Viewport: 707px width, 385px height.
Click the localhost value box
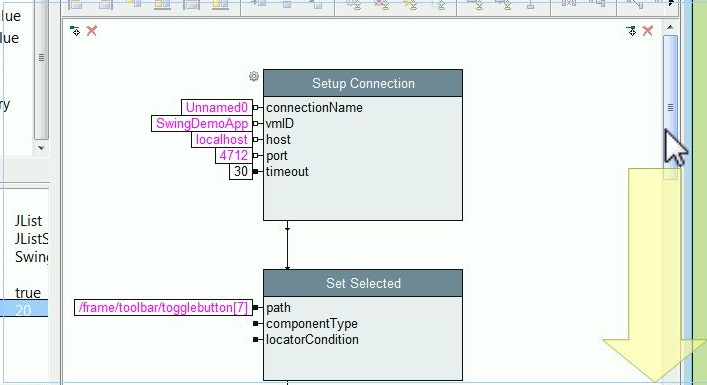pos(222,140)
